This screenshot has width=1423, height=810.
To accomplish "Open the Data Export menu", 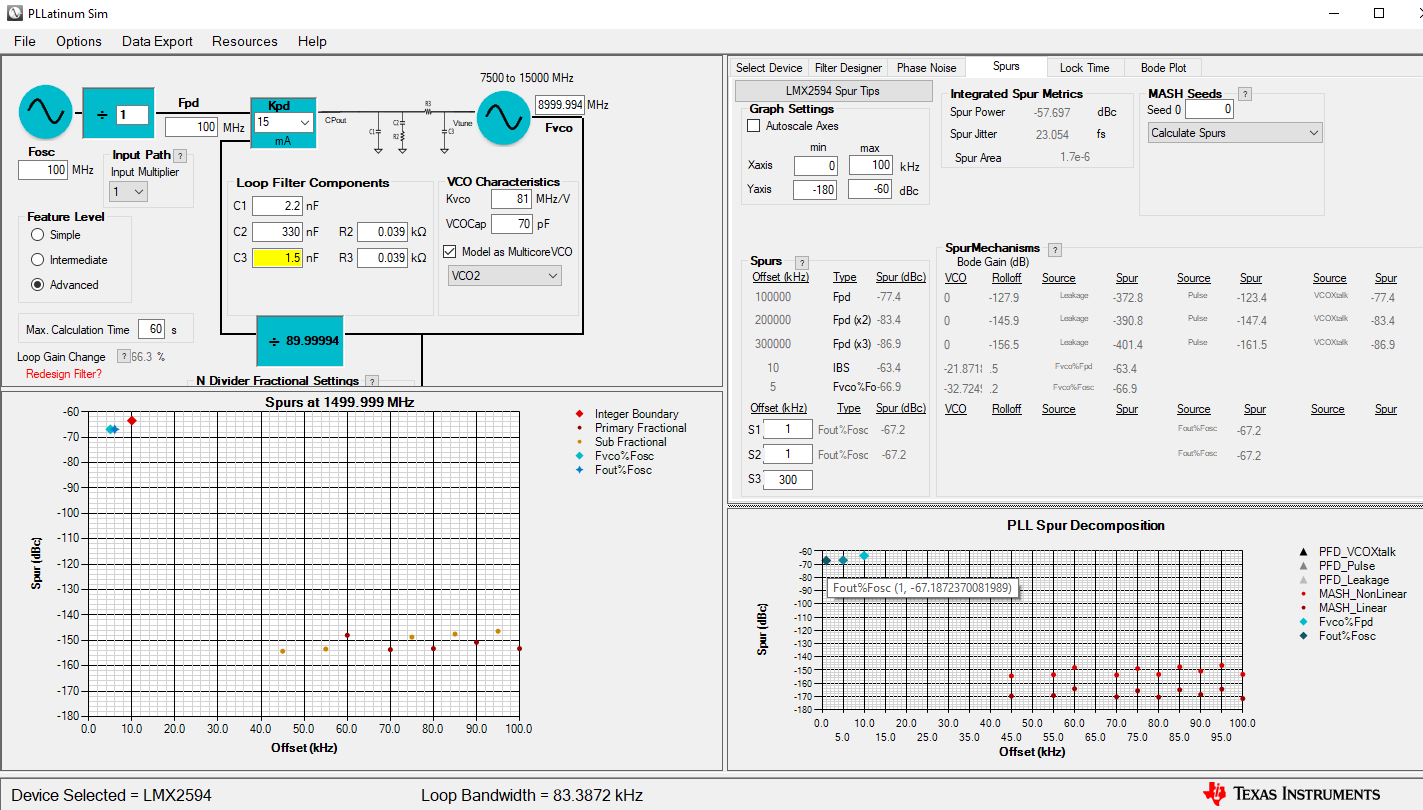I will [157, 41].
